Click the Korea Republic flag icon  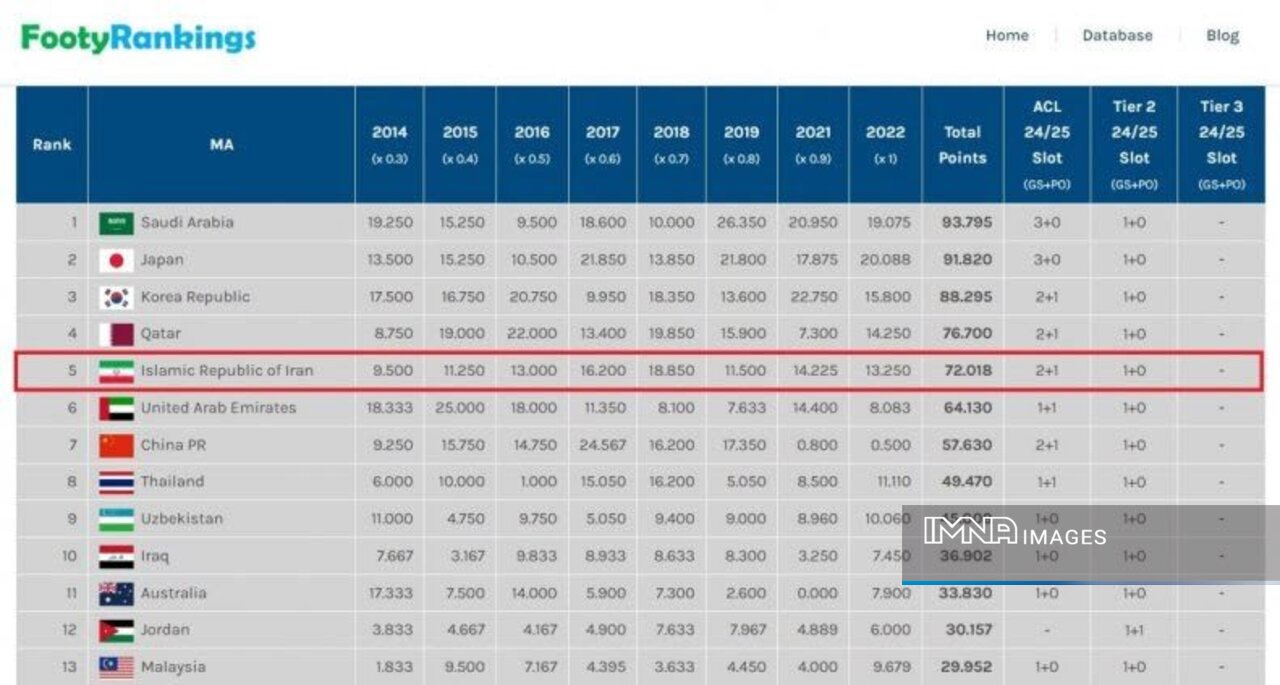116,297
